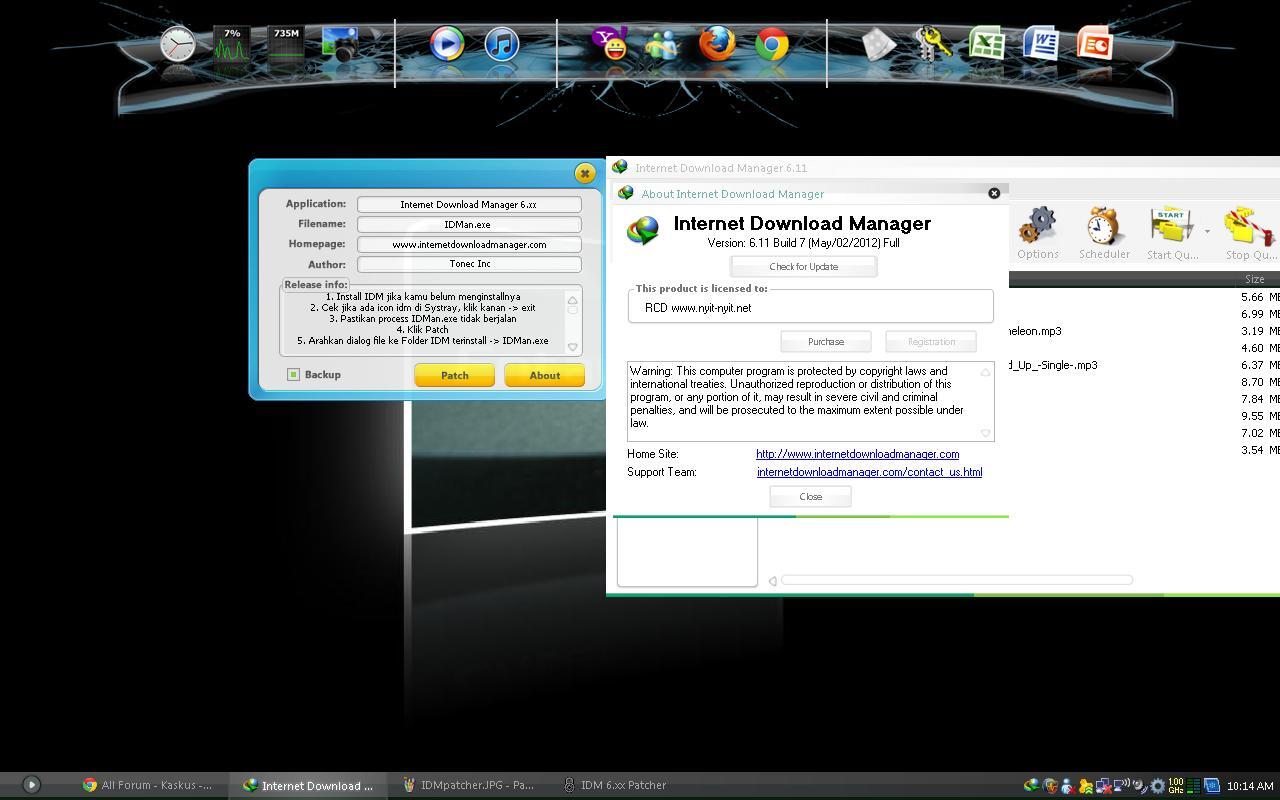Viewport: 1280px width, 800px height.
Task: Open the internetdownloadmanager.com home site link
Action: [858, 454]
